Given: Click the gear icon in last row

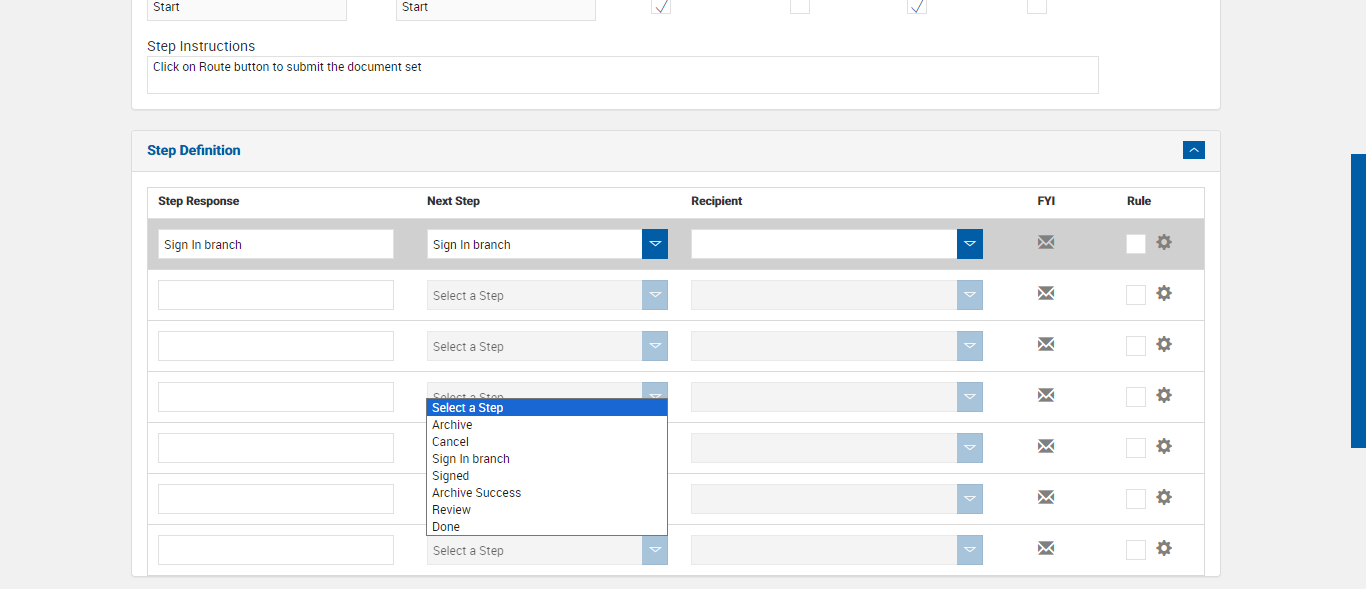Looking at the screenshot, I should pos(1164,548).
